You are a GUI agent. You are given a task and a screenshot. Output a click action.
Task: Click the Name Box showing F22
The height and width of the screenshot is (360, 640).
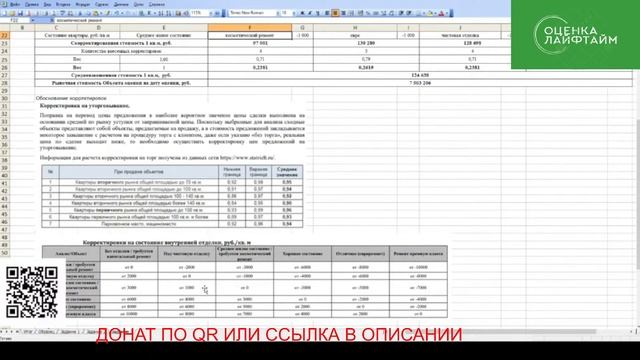15,20
